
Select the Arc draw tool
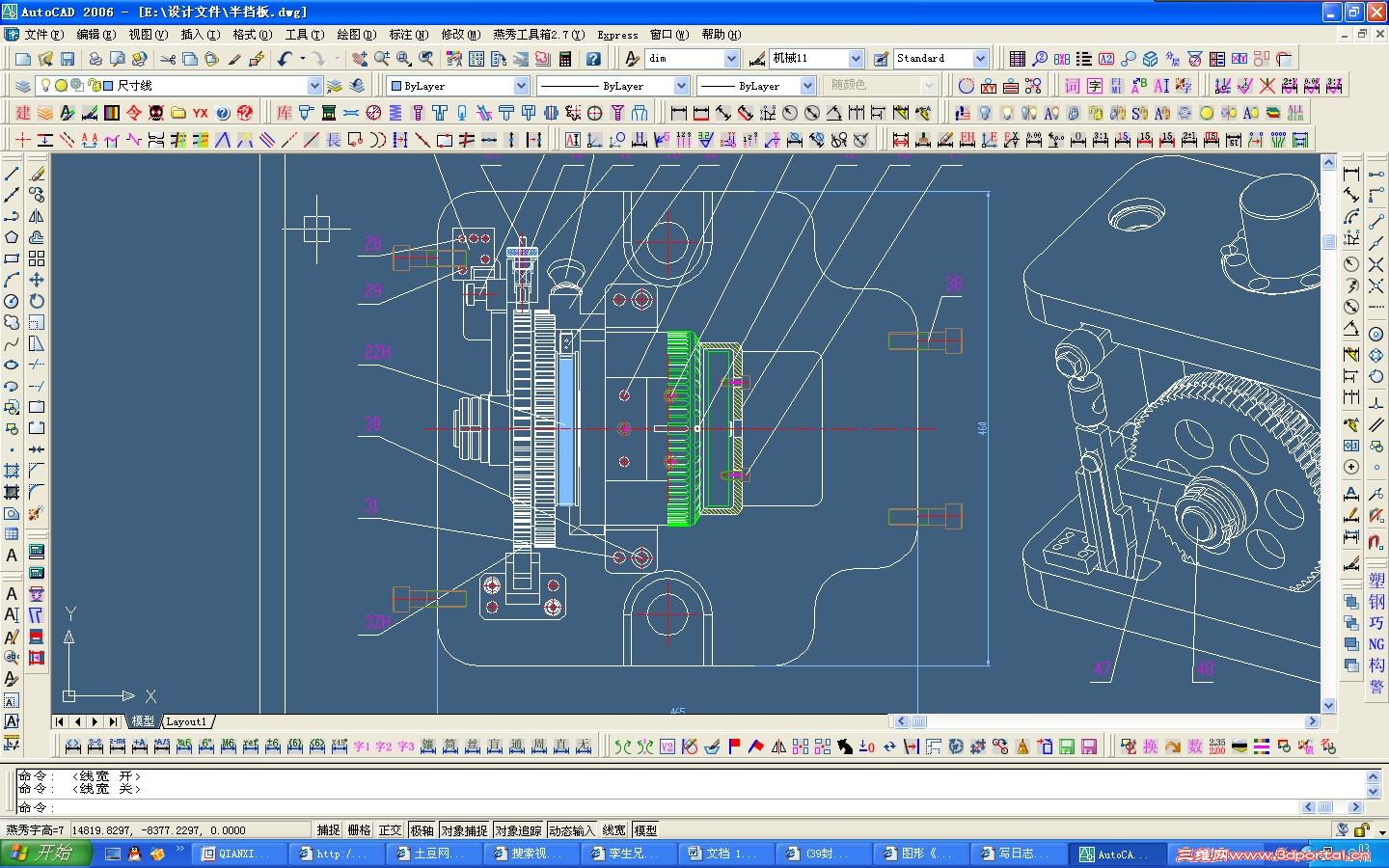click(x=12, y=281)
